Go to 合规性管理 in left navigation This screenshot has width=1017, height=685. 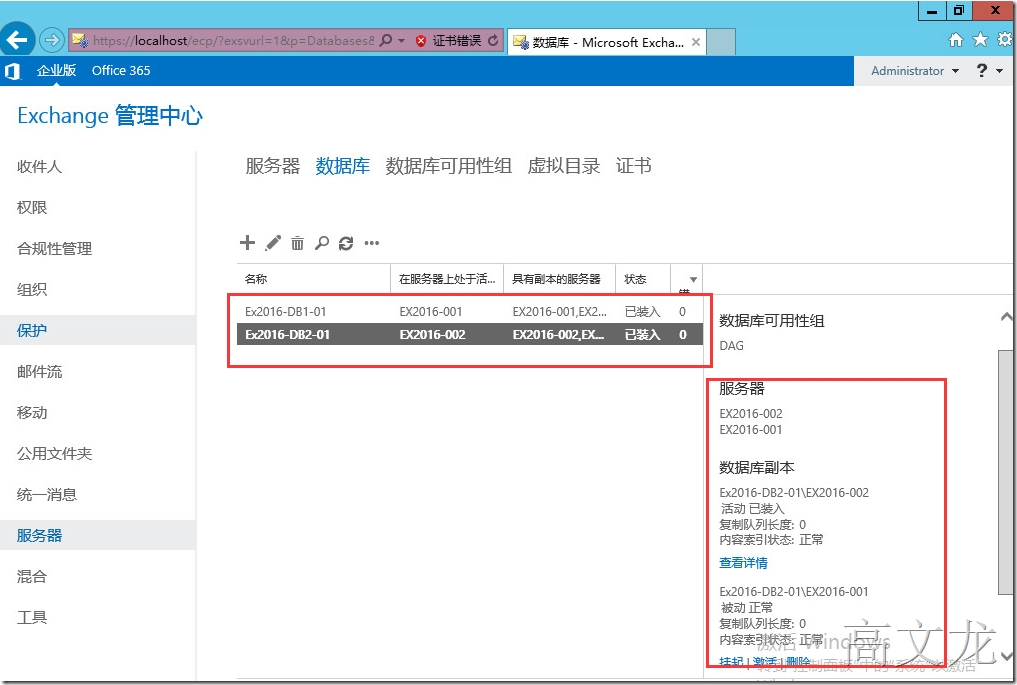(54, 248)
